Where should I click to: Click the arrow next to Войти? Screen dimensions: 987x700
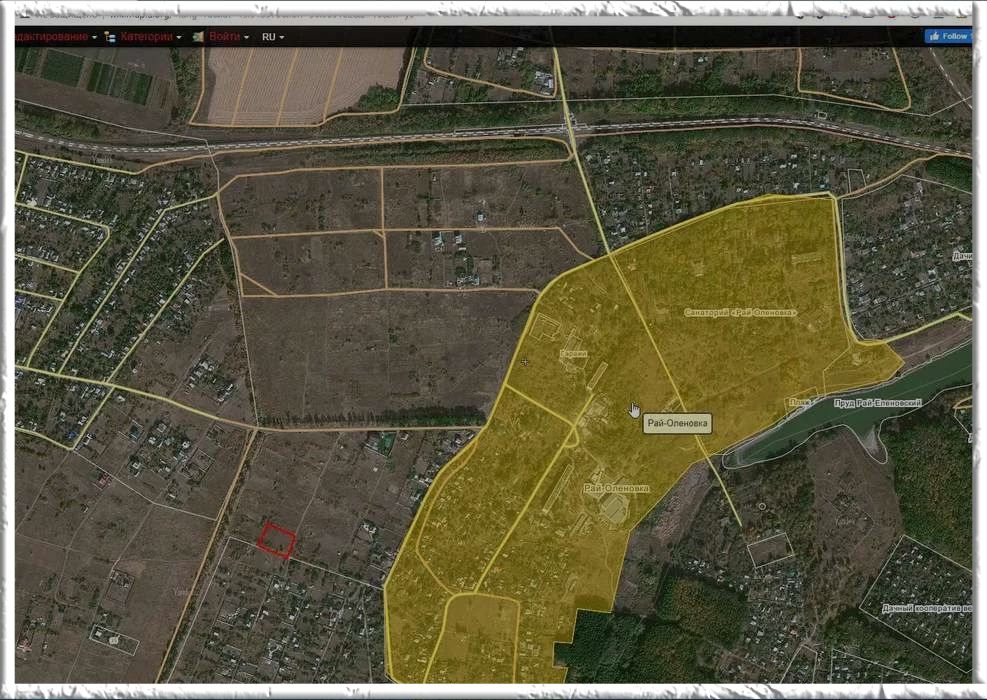tap(246, 38)
